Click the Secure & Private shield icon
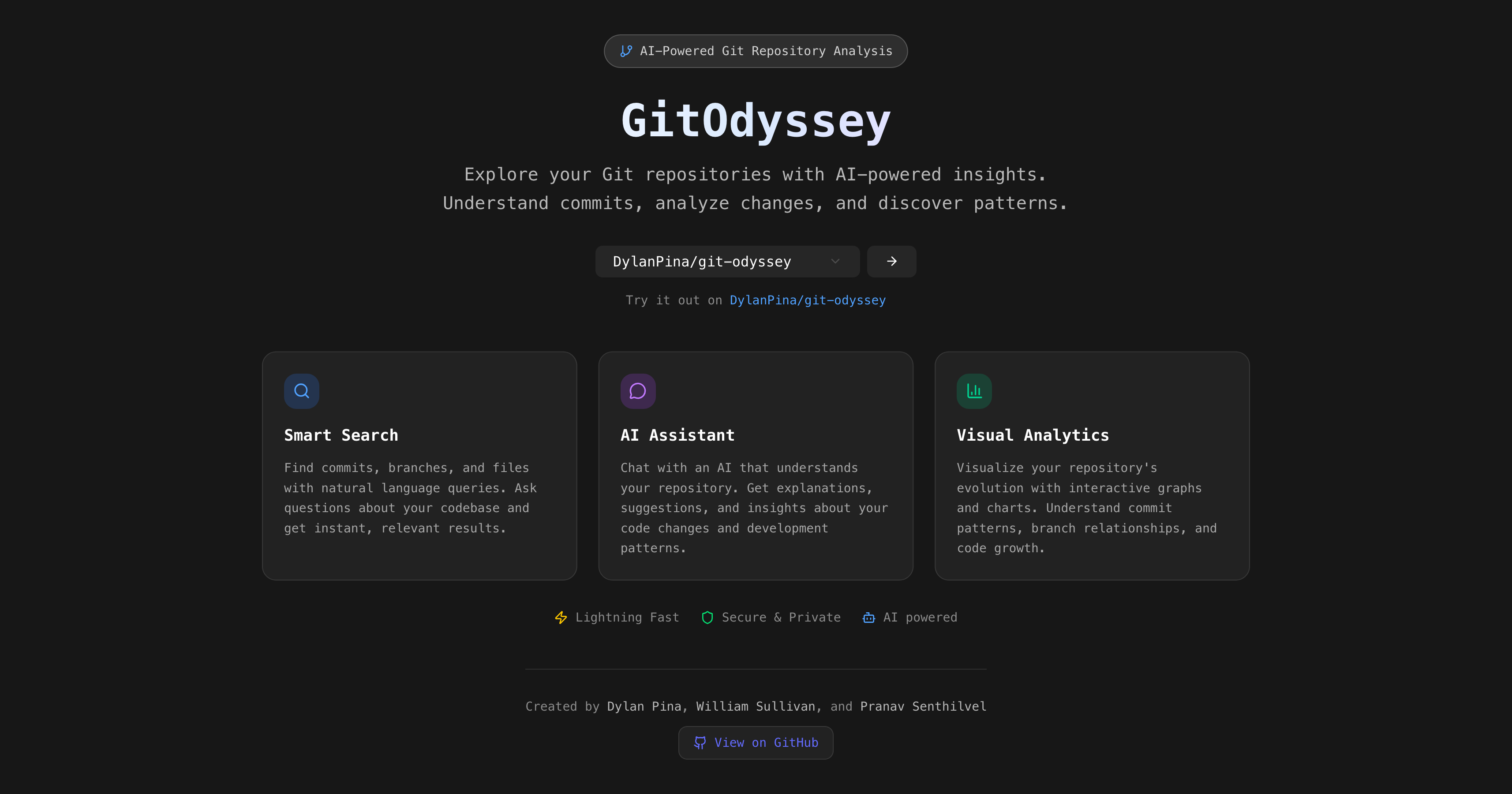Screen dimensions: 1512x794 pos(707,618)
